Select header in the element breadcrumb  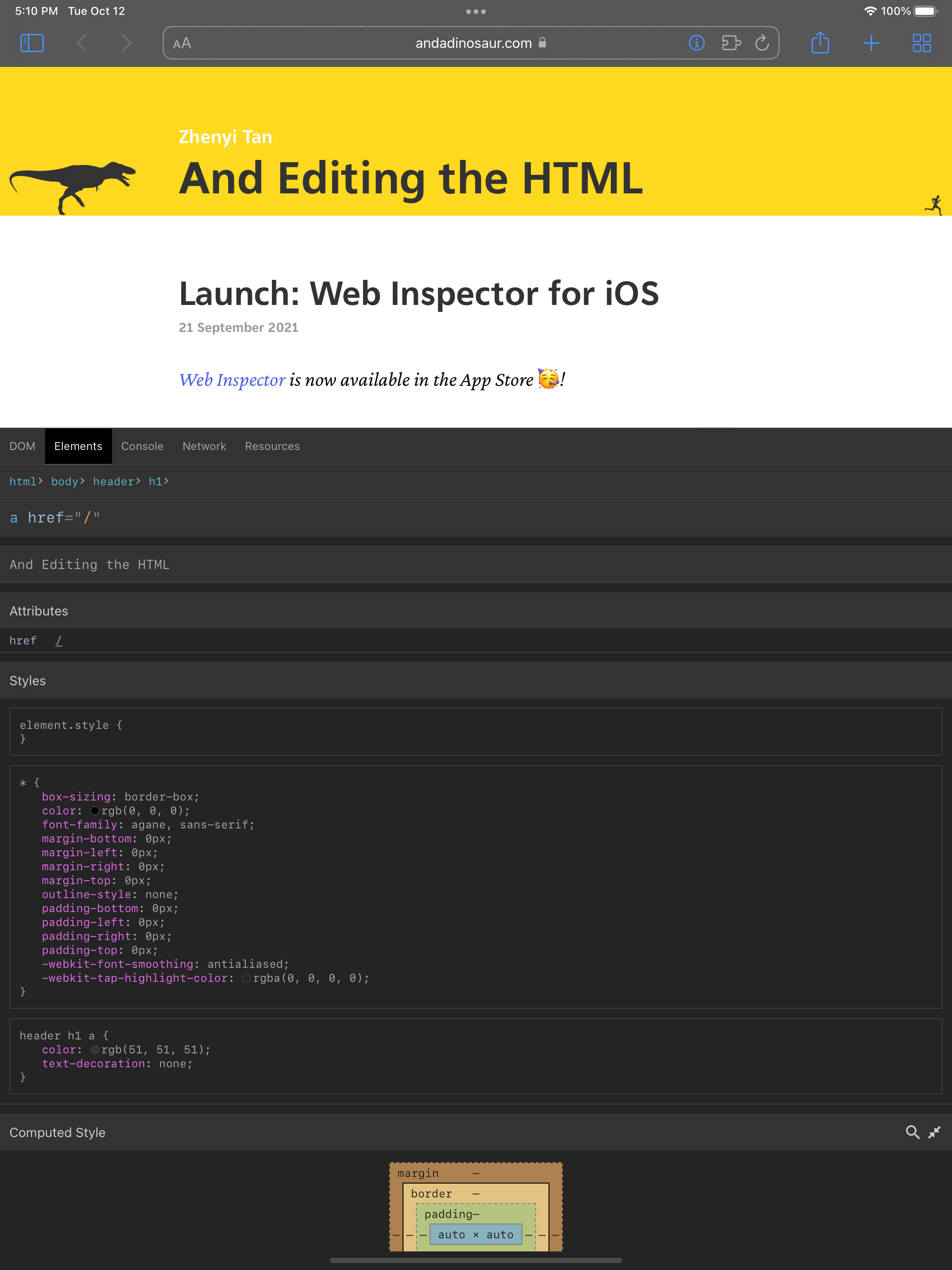[113, 481]
